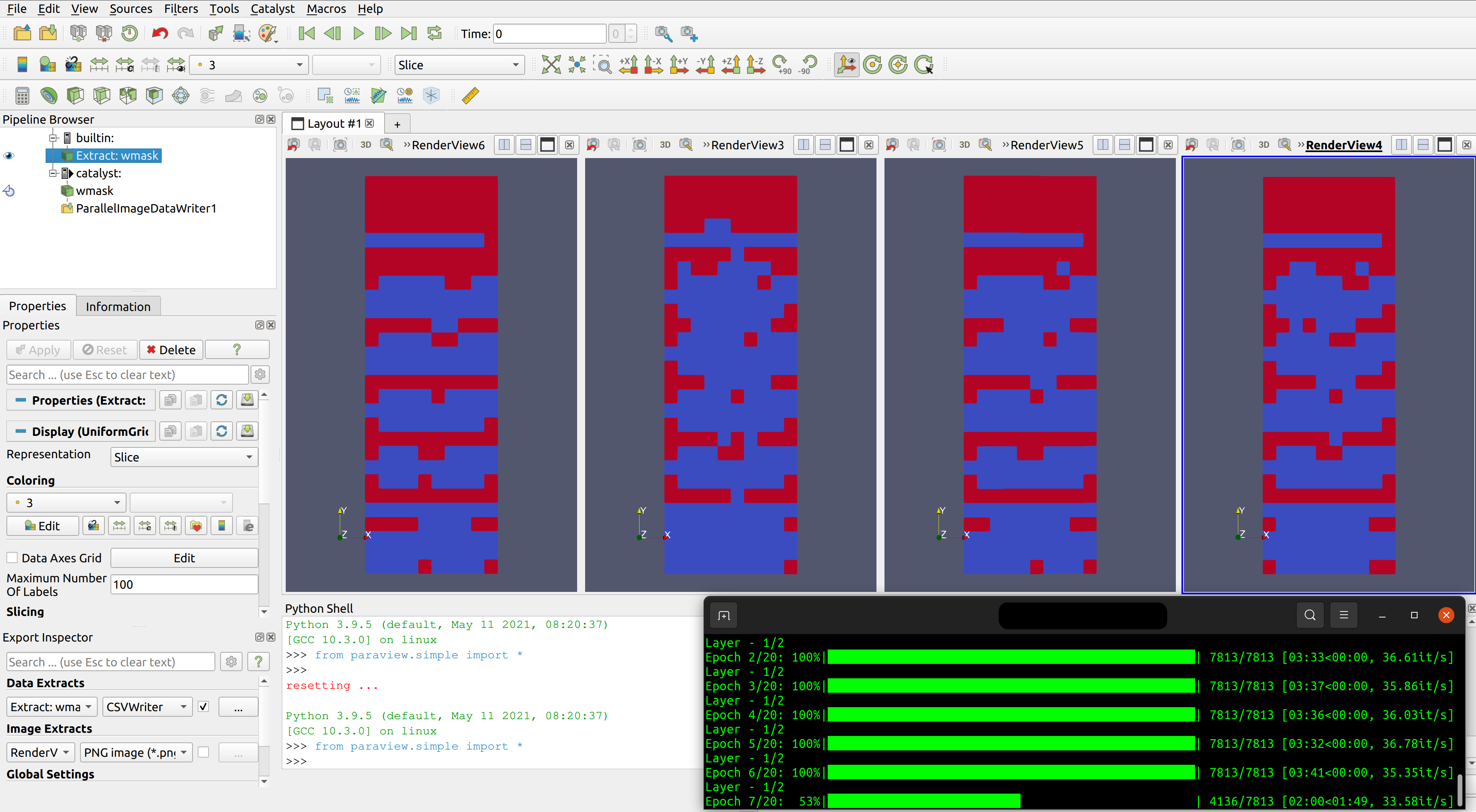
Task: Enable the Data Axes Grid checkbox
Action: tap(12, 557)
